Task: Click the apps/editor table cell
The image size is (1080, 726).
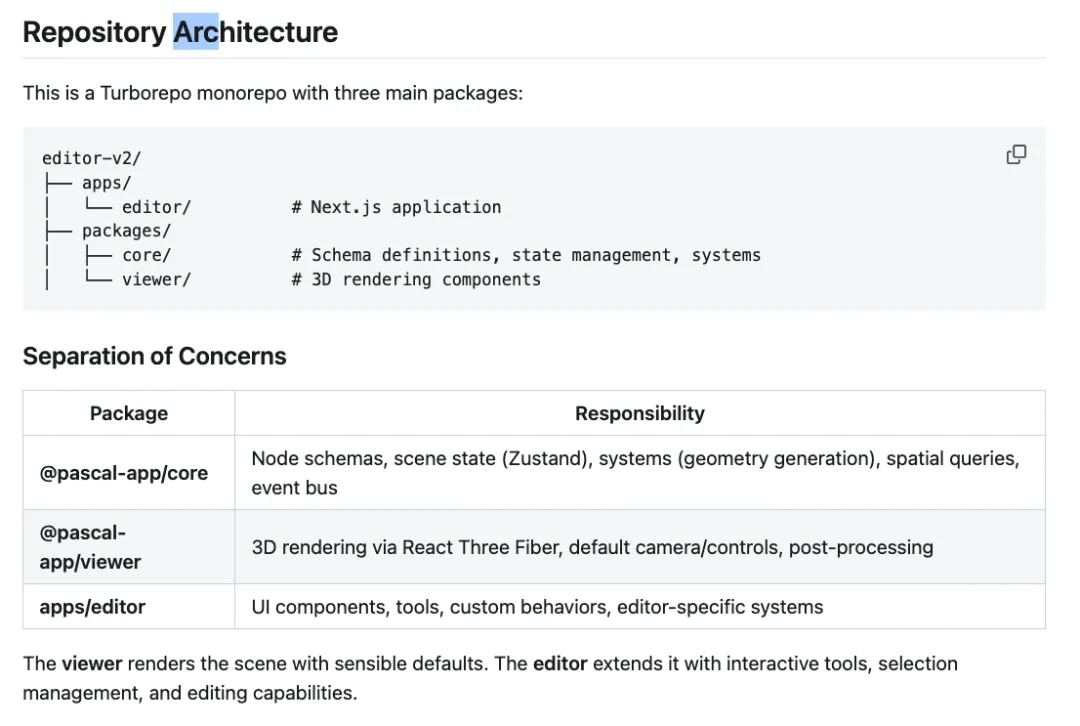Action: pyautogui.click(x=93, y=607)
